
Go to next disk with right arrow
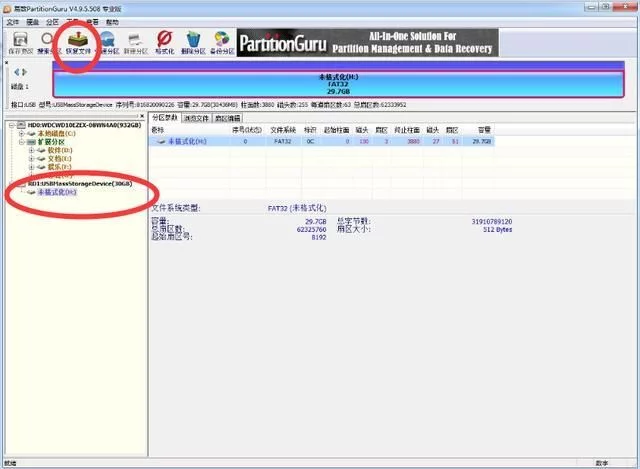pyautogui.click(x=24, y=72)
